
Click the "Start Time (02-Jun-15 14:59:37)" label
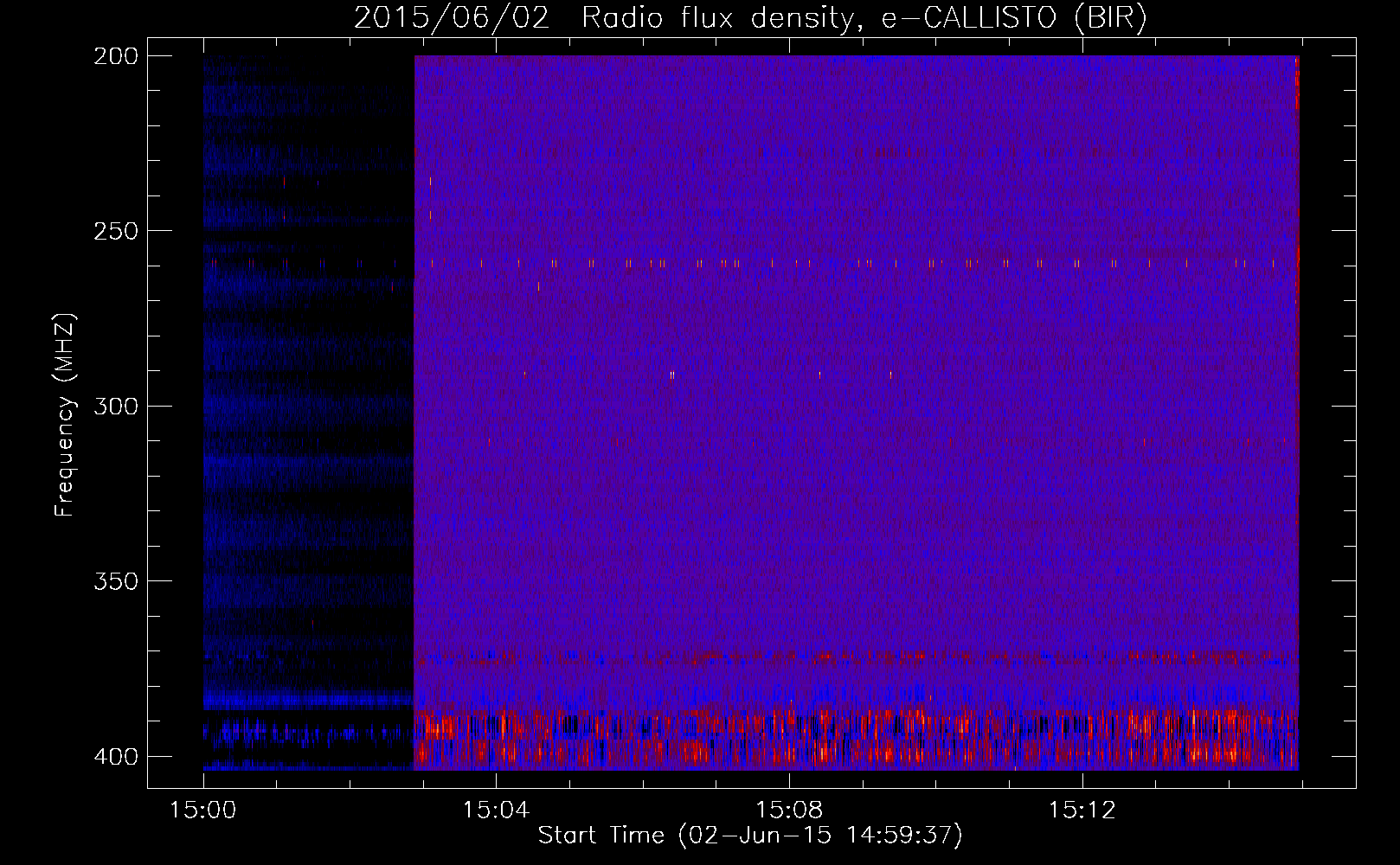(750, 836)
